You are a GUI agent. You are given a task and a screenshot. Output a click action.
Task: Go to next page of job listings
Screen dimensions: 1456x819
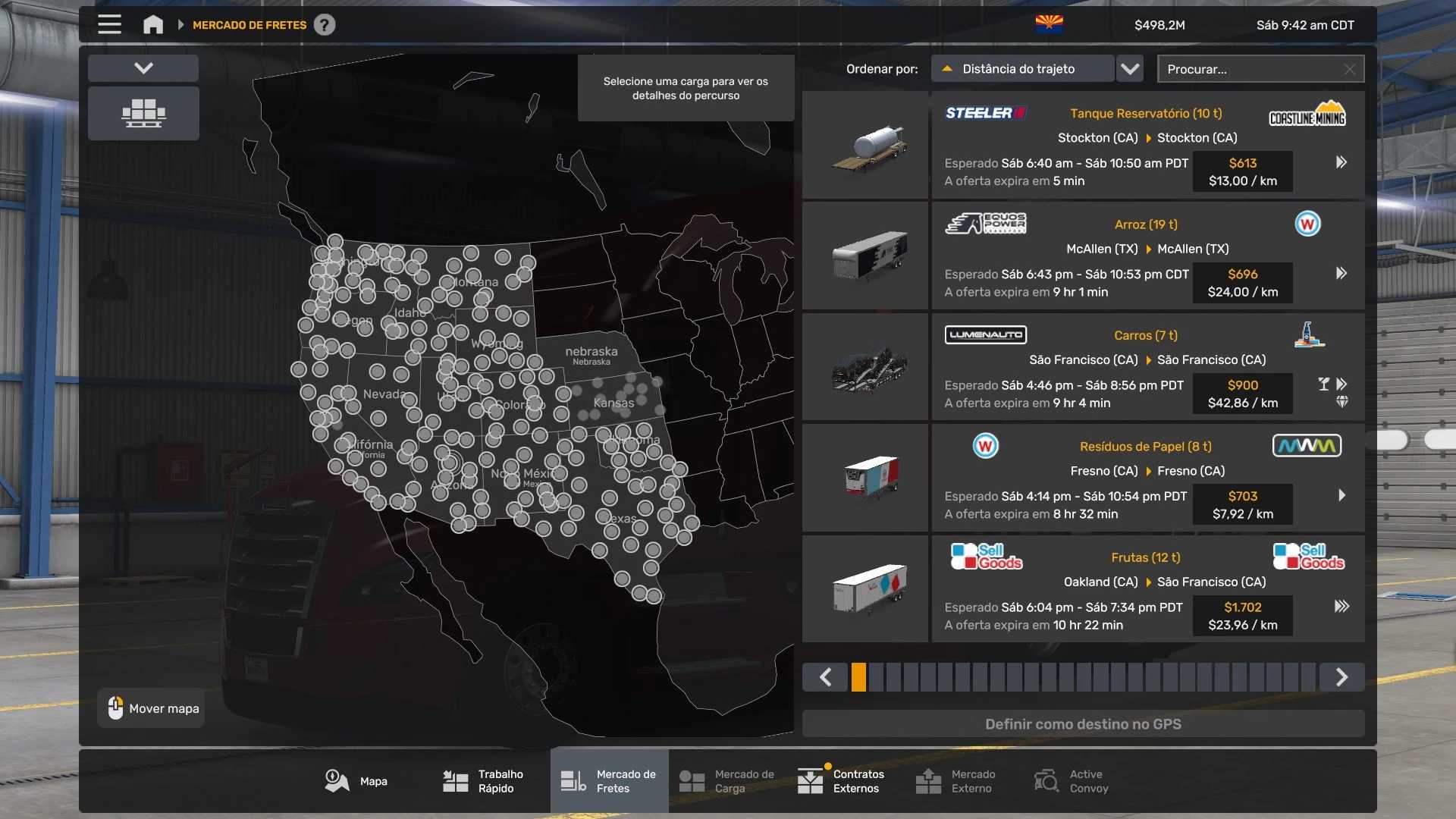[1341, 677]
